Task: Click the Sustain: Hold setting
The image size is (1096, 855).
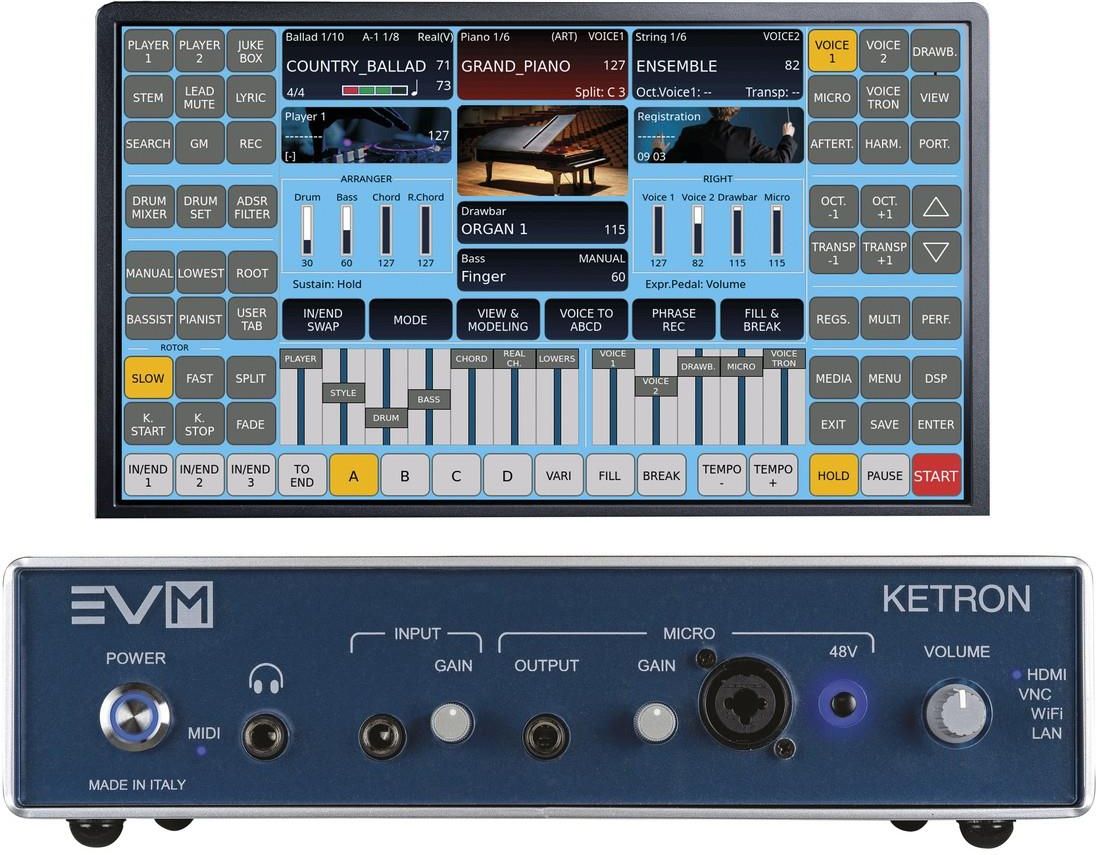Action: pos(327,285)
